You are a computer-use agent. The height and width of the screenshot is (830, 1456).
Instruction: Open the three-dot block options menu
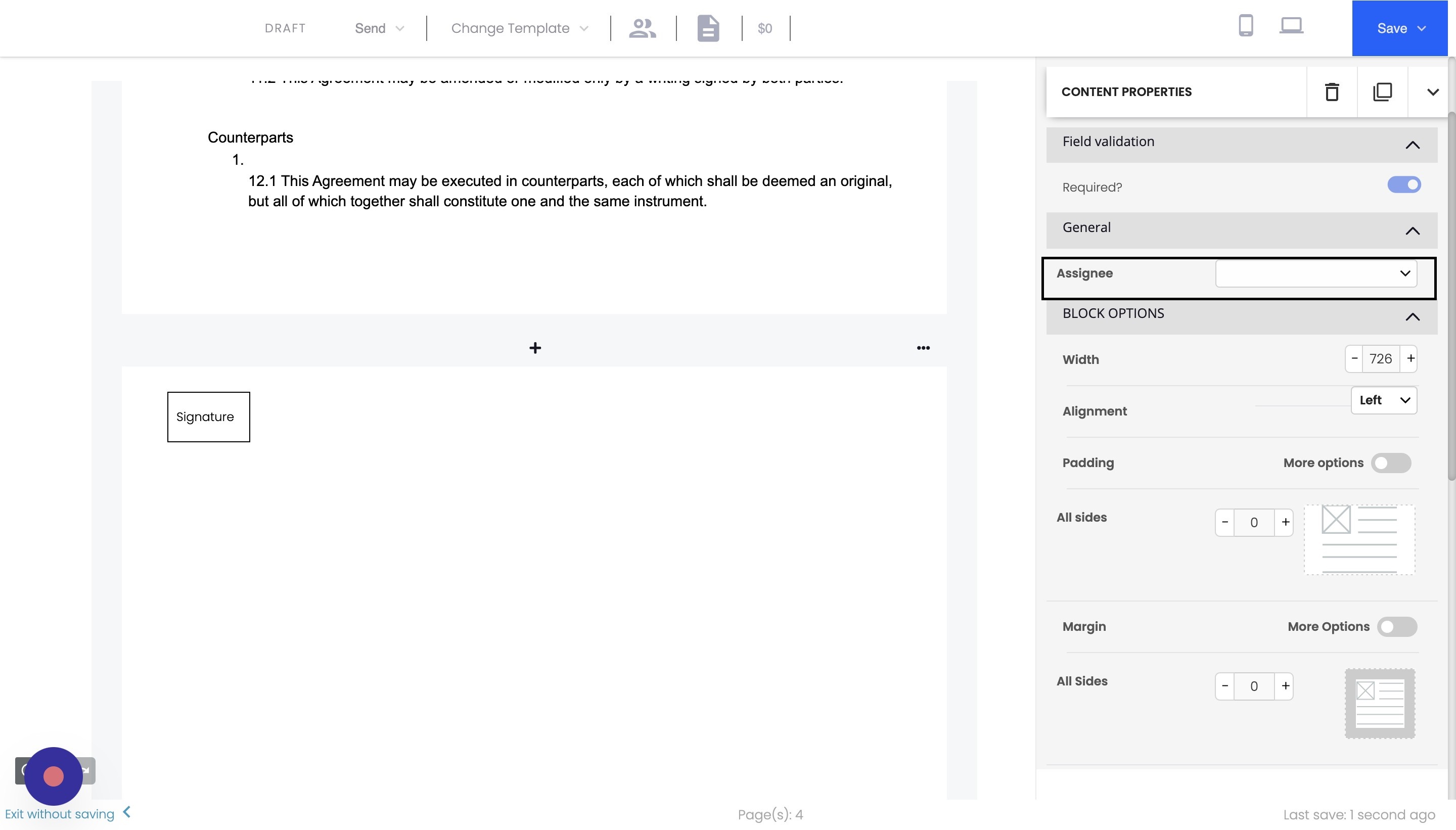point(923,348)
